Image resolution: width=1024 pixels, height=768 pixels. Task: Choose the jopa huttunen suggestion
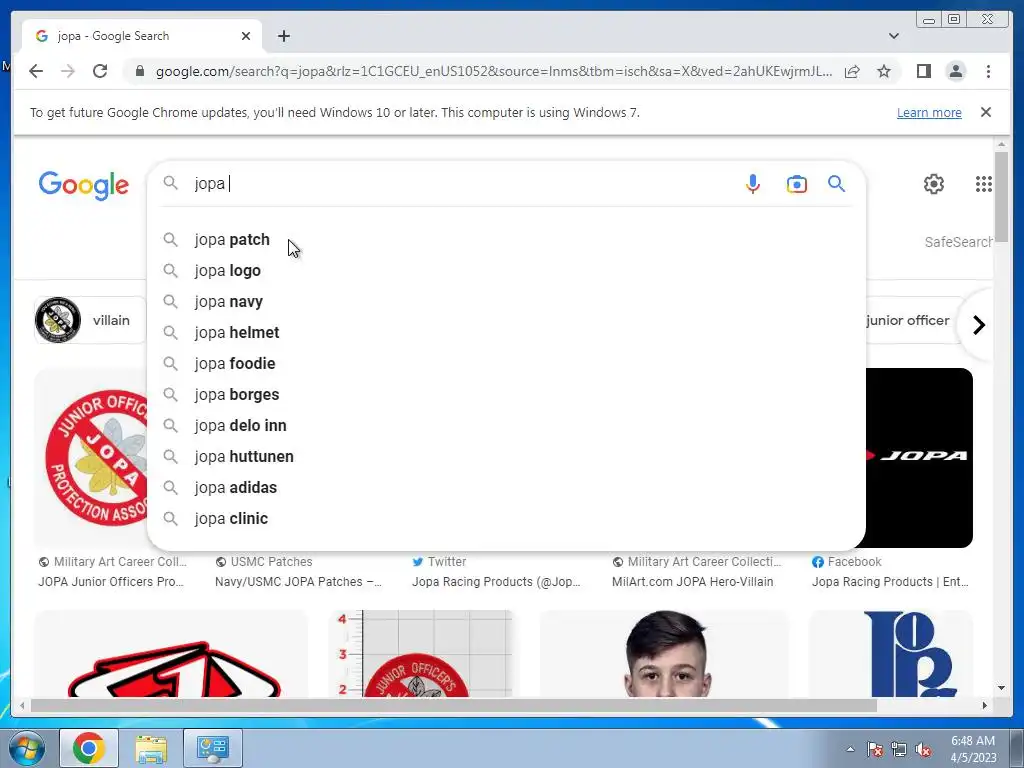click(x=506, y=456)
